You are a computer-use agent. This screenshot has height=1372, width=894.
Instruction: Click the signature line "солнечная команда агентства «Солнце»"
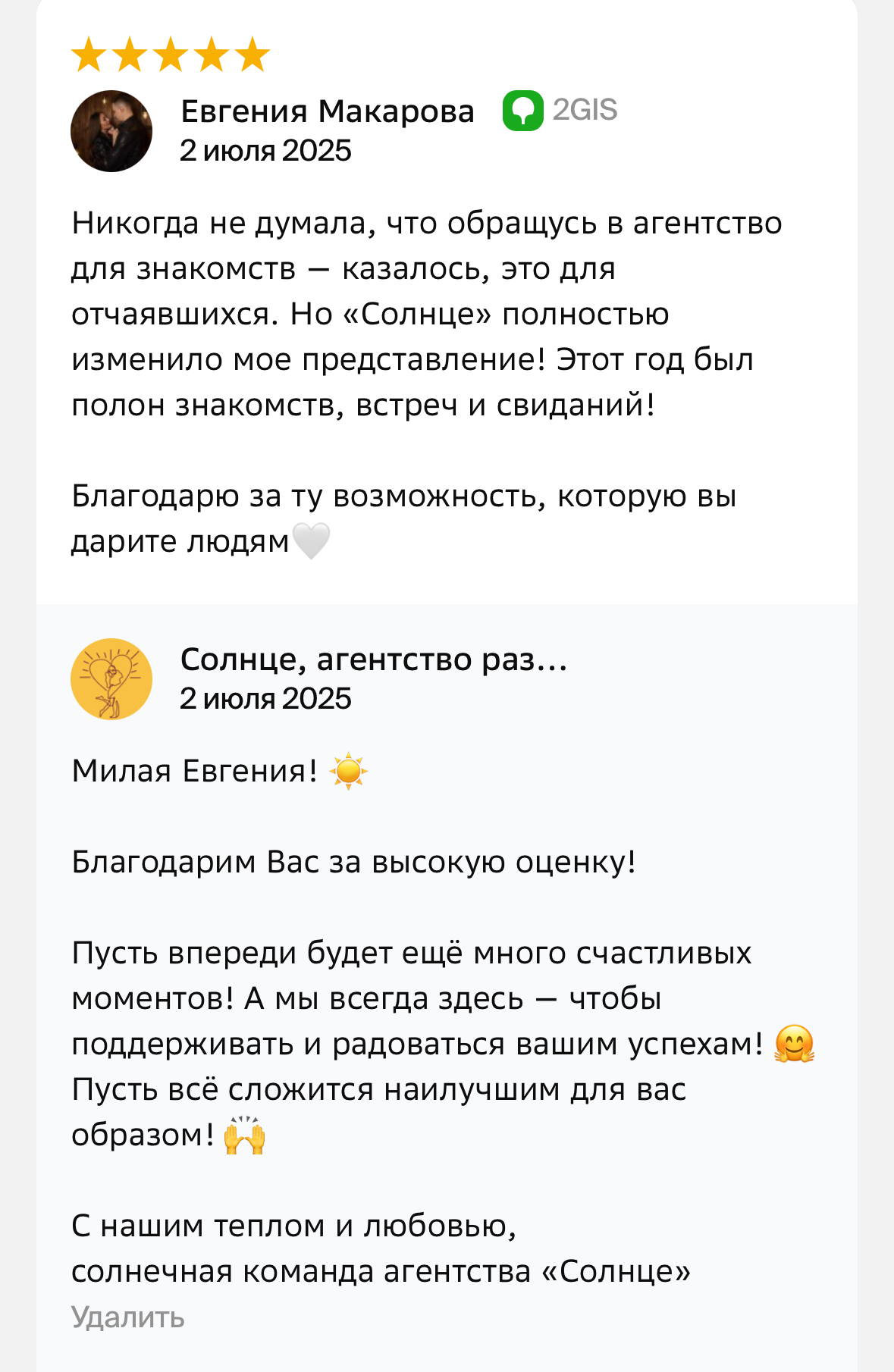coord(381,1272)
